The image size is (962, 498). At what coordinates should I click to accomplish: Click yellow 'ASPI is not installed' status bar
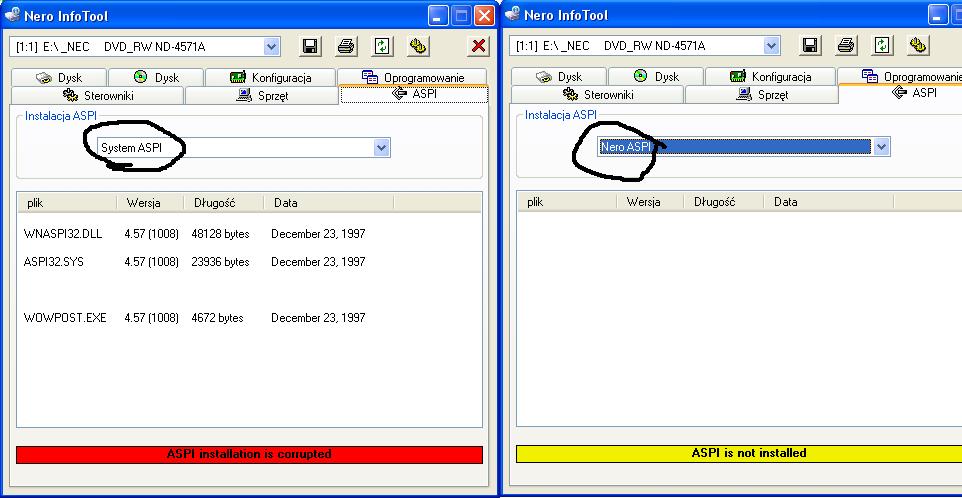[x=739, y=453]
